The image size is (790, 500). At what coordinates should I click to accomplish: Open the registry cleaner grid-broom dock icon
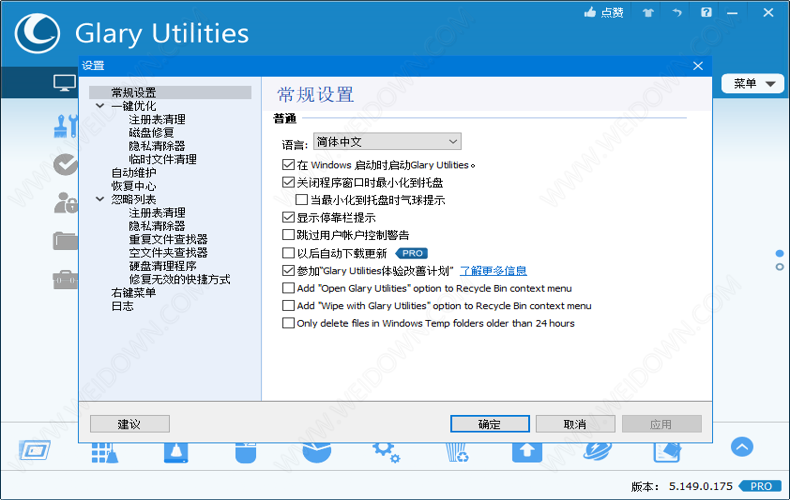(105, 452)
